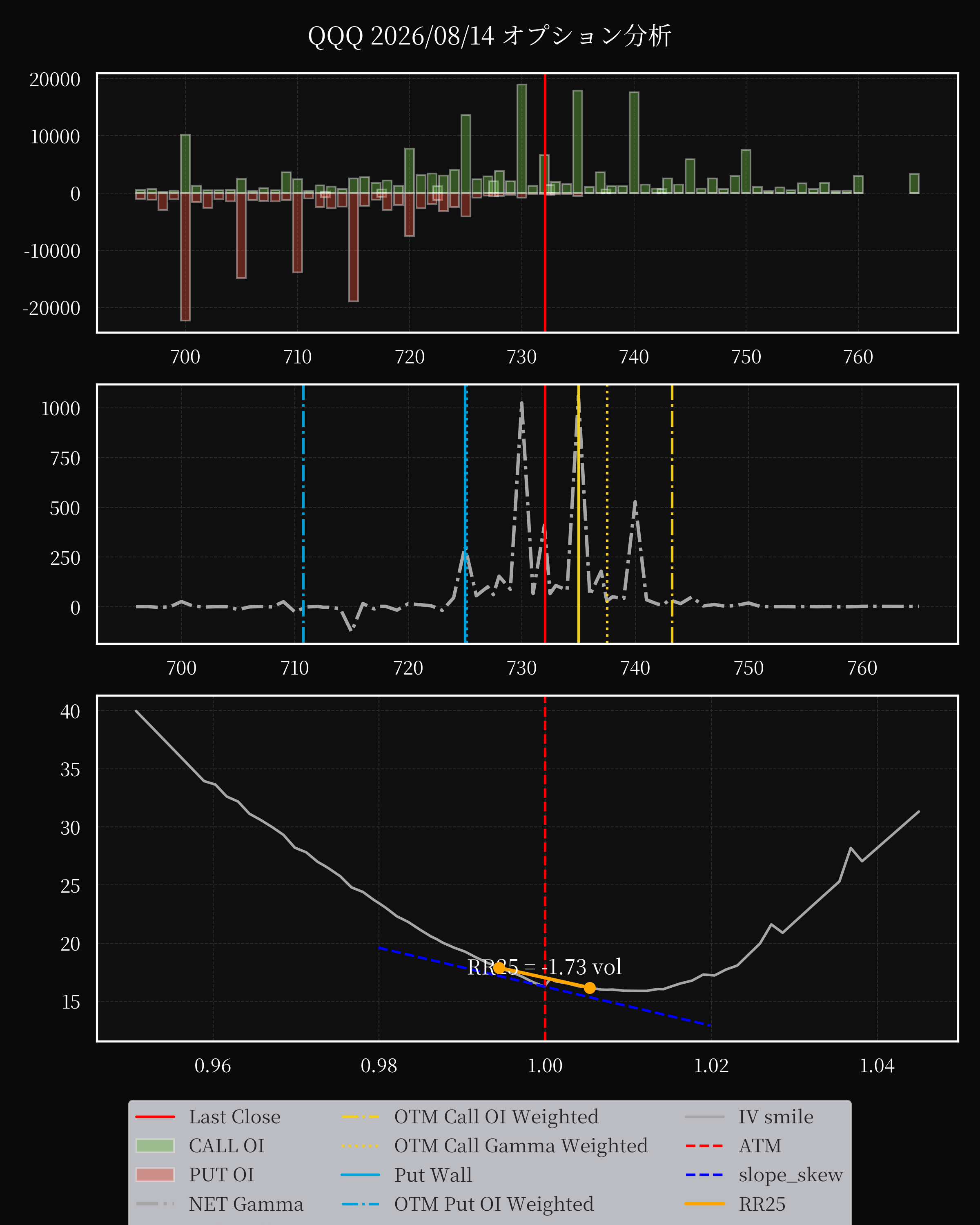
Task: Click the "40" tick on the IV chart
Action: pos(71,711)
